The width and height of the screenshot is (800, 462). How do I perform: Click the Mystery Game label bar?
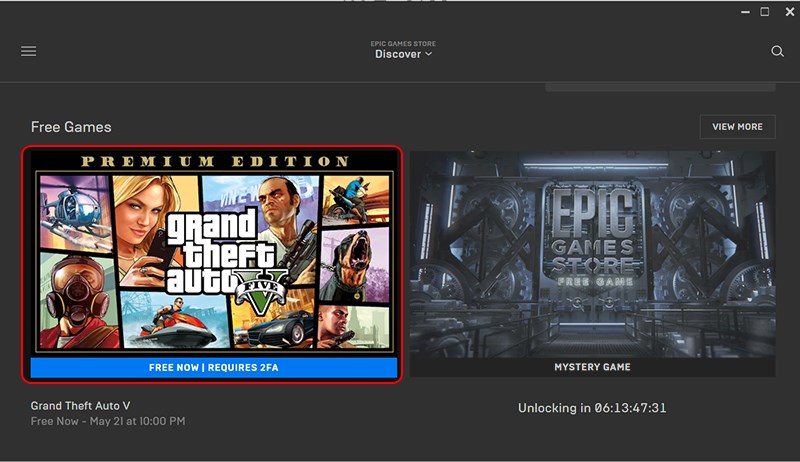[x=592, y=367]
